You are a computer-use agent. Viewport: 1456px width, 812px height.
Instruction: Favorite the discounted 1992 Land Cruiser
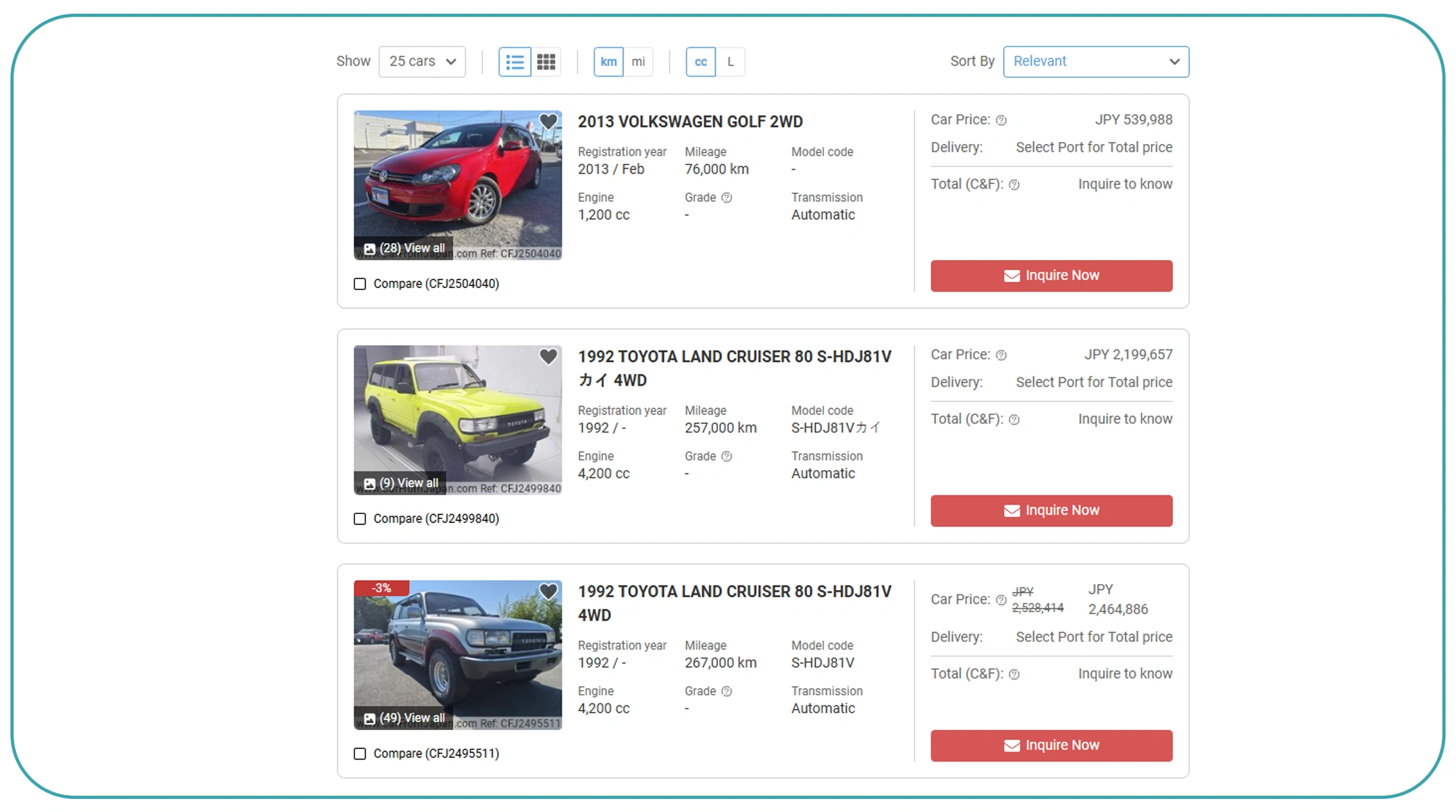(548, 591)
